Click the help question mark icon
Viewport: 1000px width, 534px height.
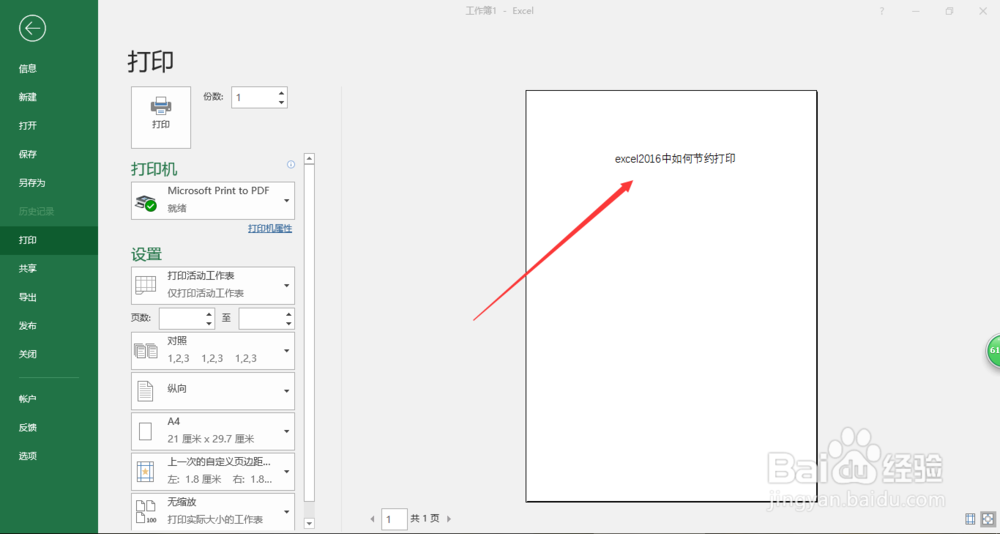coord(882,11)
